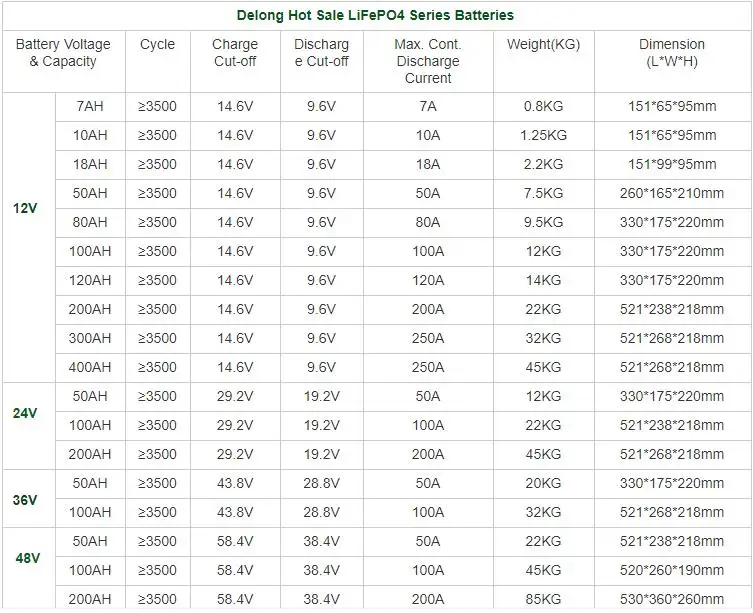The height and width of the screenshot is (613, 753).
Task: Select the 20KG weight cell
Action: [x=543, y=484]
